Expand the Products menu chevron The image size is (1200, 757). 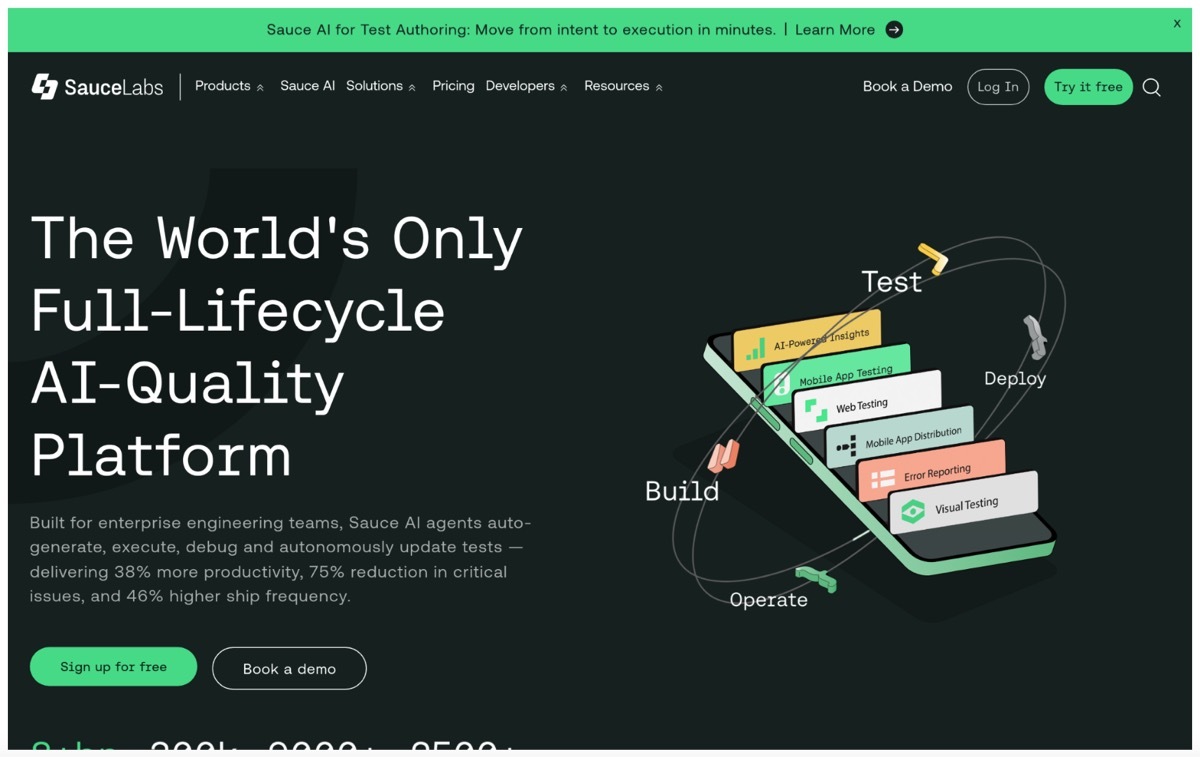260,88
